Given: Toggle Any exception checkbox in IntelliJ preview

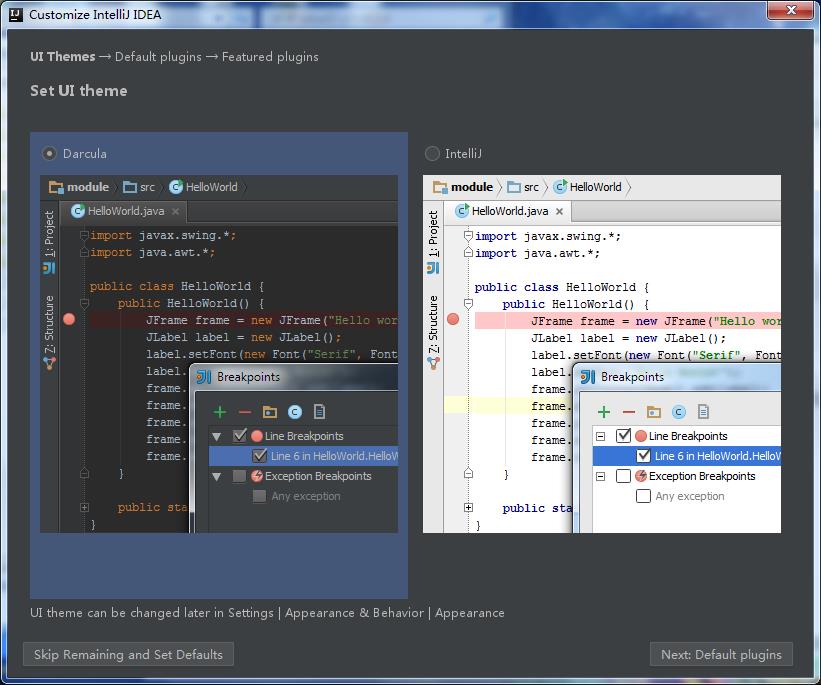Looking at the screenshot, I should tap(644, 496).
